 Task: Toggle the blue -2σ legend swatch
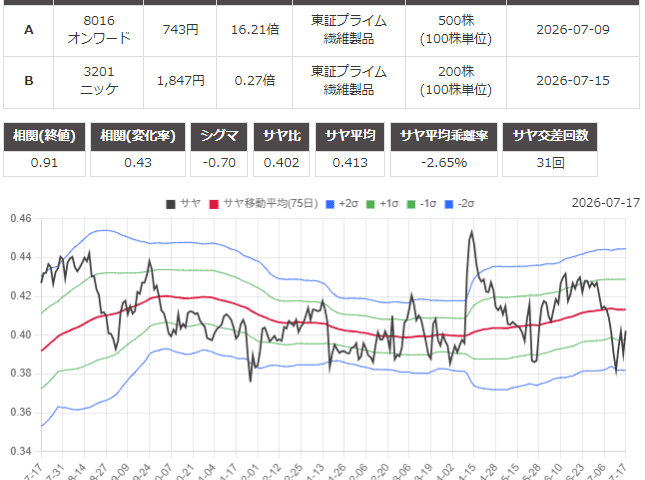tap(449, 204)
